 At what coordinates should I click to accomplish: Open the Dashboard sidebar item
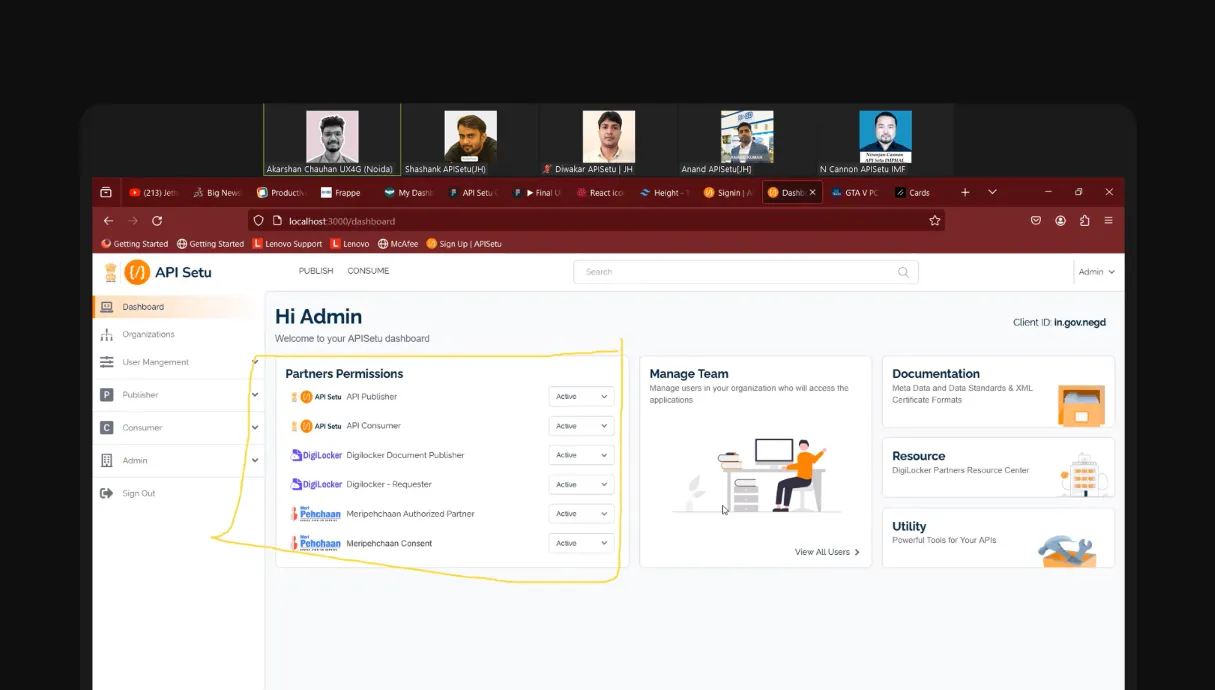pos(177,307)
